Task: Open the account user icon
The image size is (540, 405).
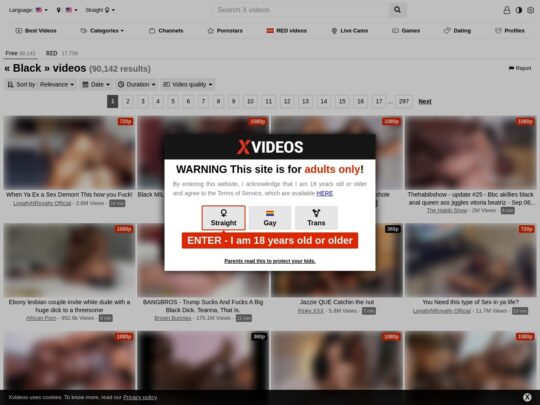Action: 507,10
